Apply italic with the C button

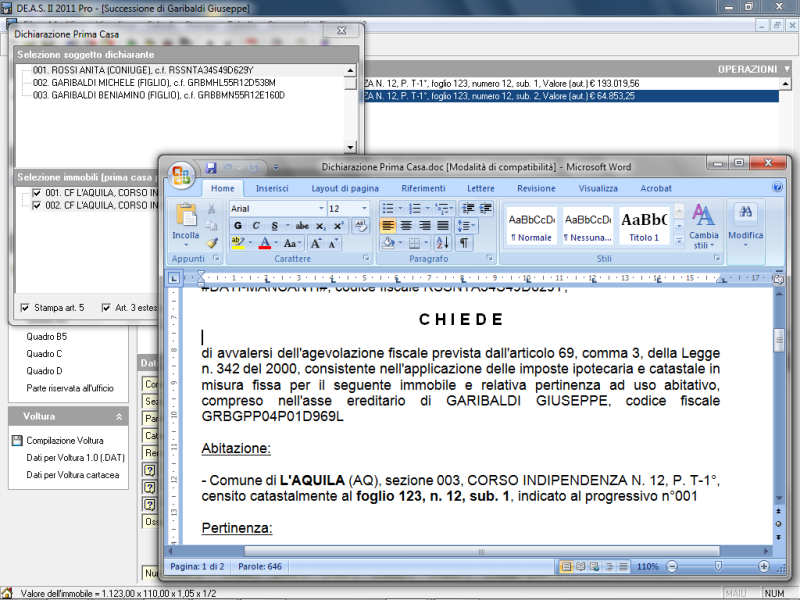point(256,226)
